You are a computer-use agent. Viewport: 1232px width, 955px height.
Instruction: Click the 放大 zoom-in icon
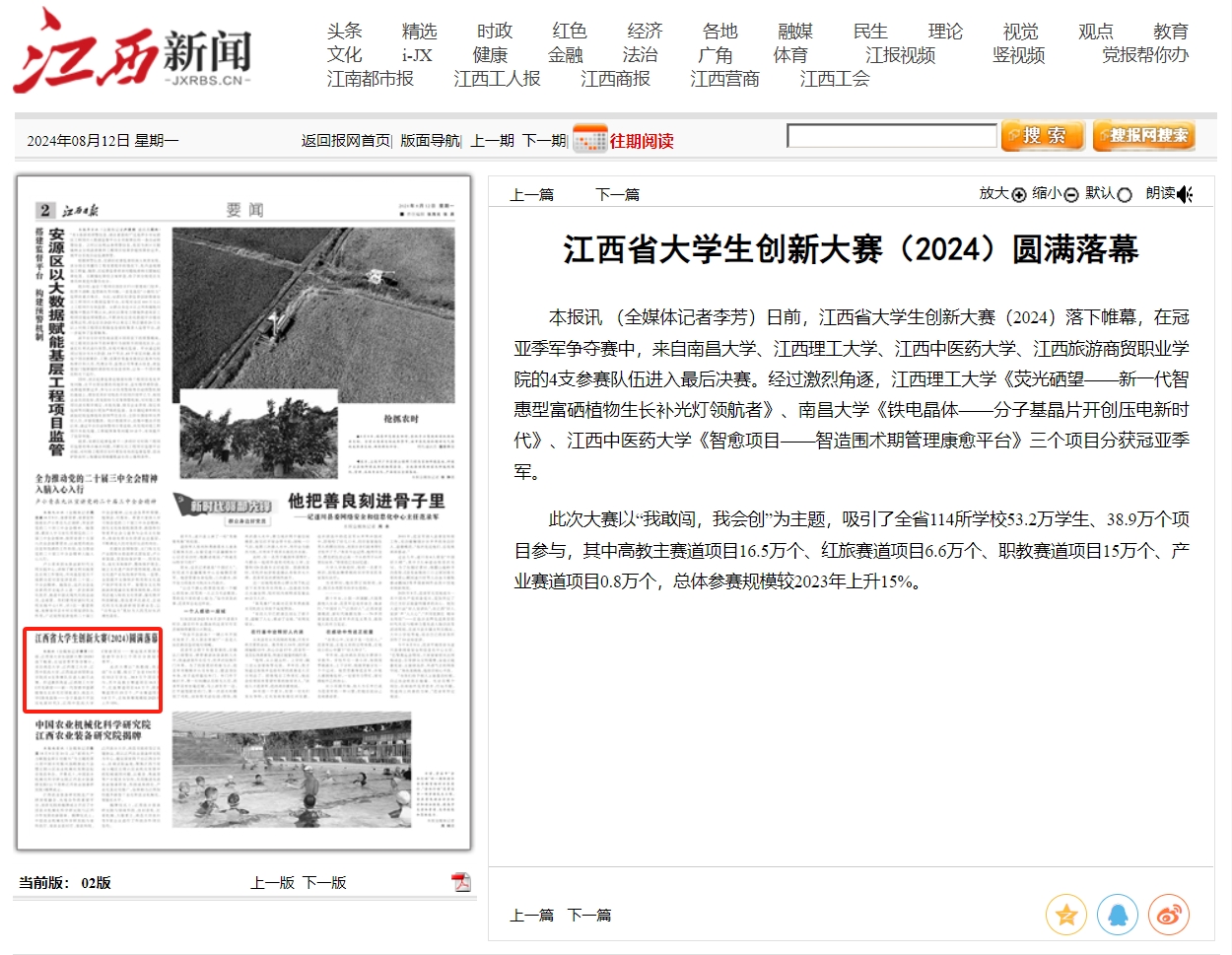click(1019, 194)
